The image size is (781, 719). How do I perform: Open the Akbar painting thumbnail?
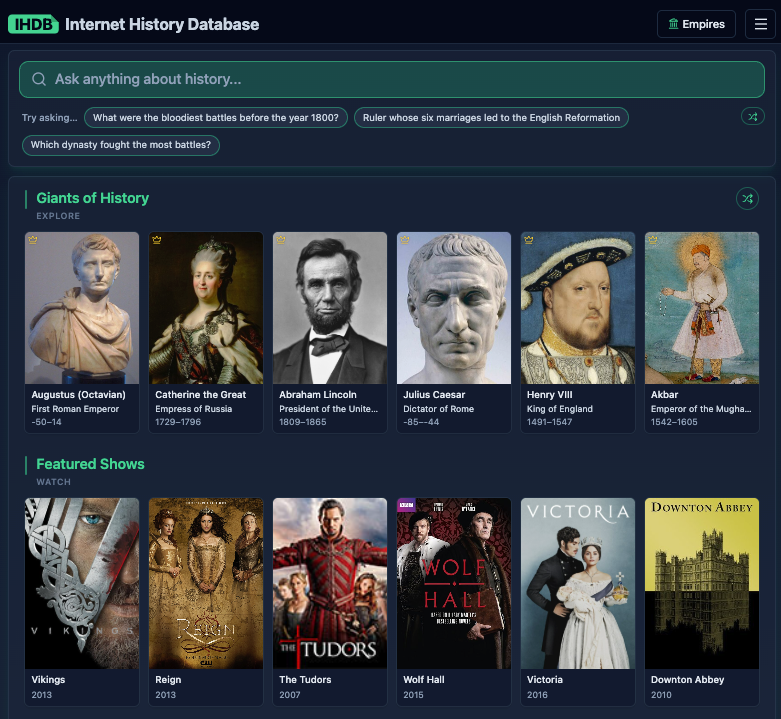point(702,308)
